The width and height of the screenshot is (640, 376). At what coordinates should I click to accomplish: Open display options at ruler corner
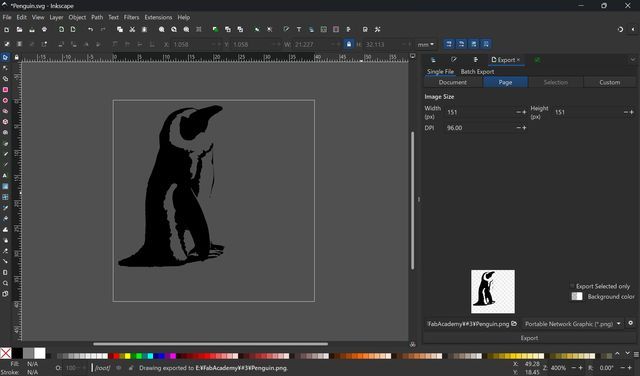pyautogui.click(x=413, y=56)
